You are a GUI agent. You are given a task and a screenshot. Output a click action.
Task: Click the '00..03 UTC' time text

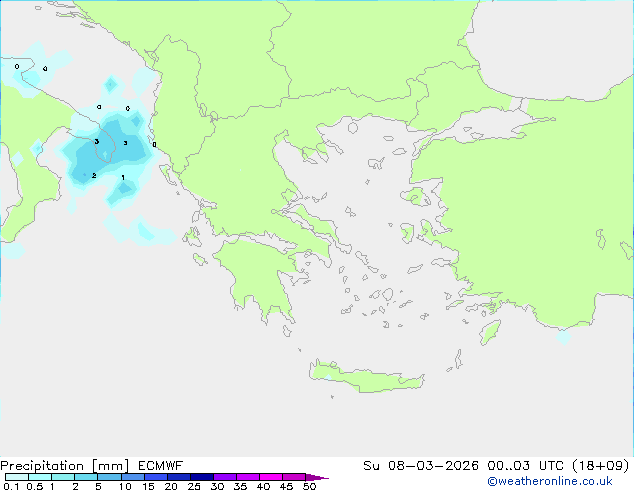pyautogui.click(x=525, y=466)
